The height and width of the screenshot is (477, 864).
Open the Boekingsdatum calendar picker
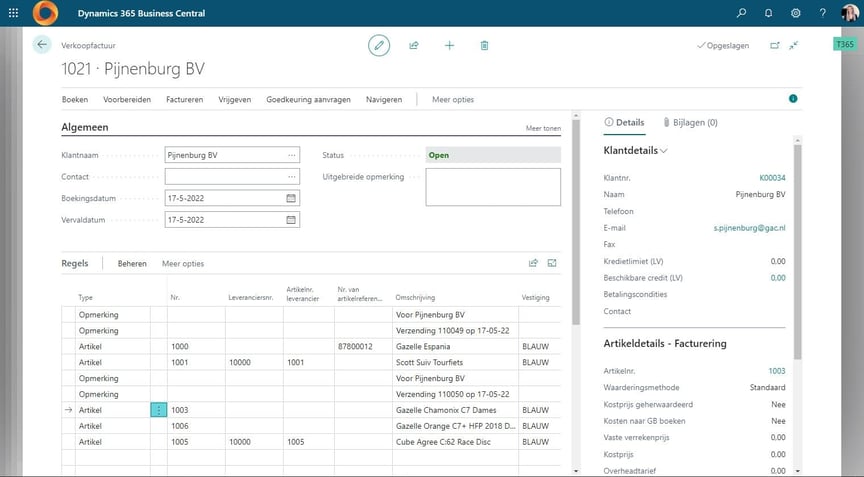291,198
